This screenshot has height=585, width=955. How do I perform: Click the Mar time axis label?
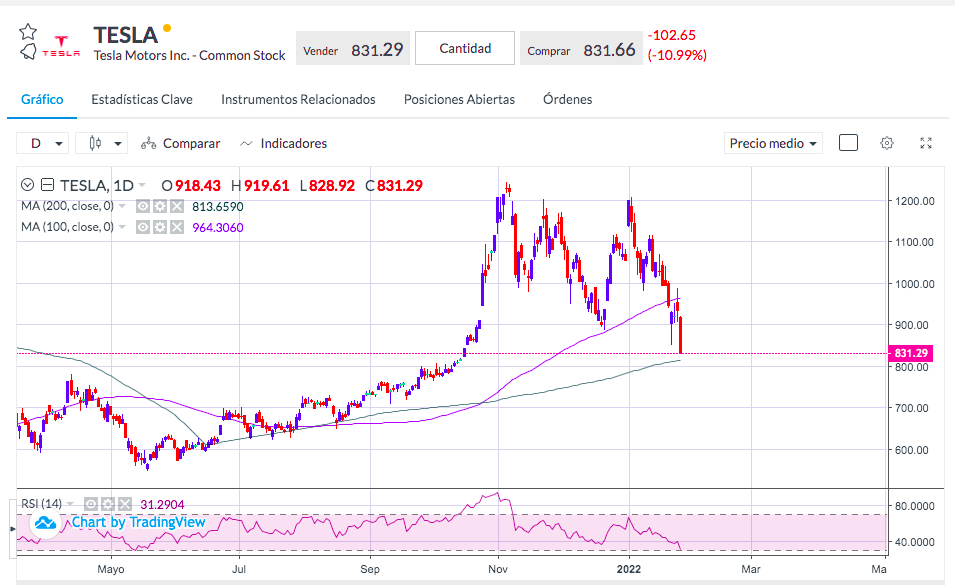[751, 569]
